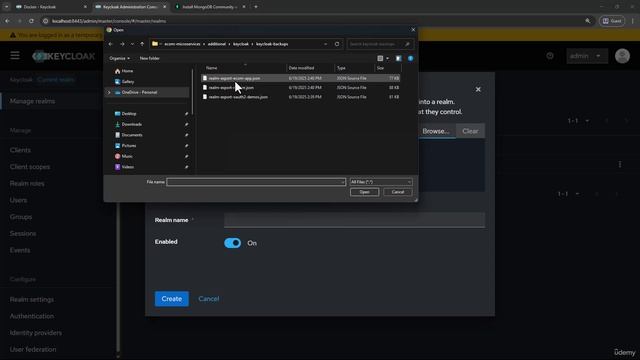Screen dimensions: 640x360
Task: Open the Pictures quick access folder
Action: coord(129,145)
